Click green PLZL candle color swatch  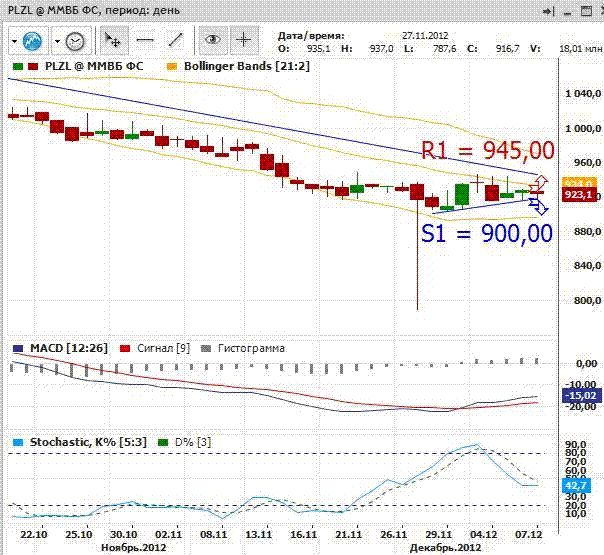[18, 67]
